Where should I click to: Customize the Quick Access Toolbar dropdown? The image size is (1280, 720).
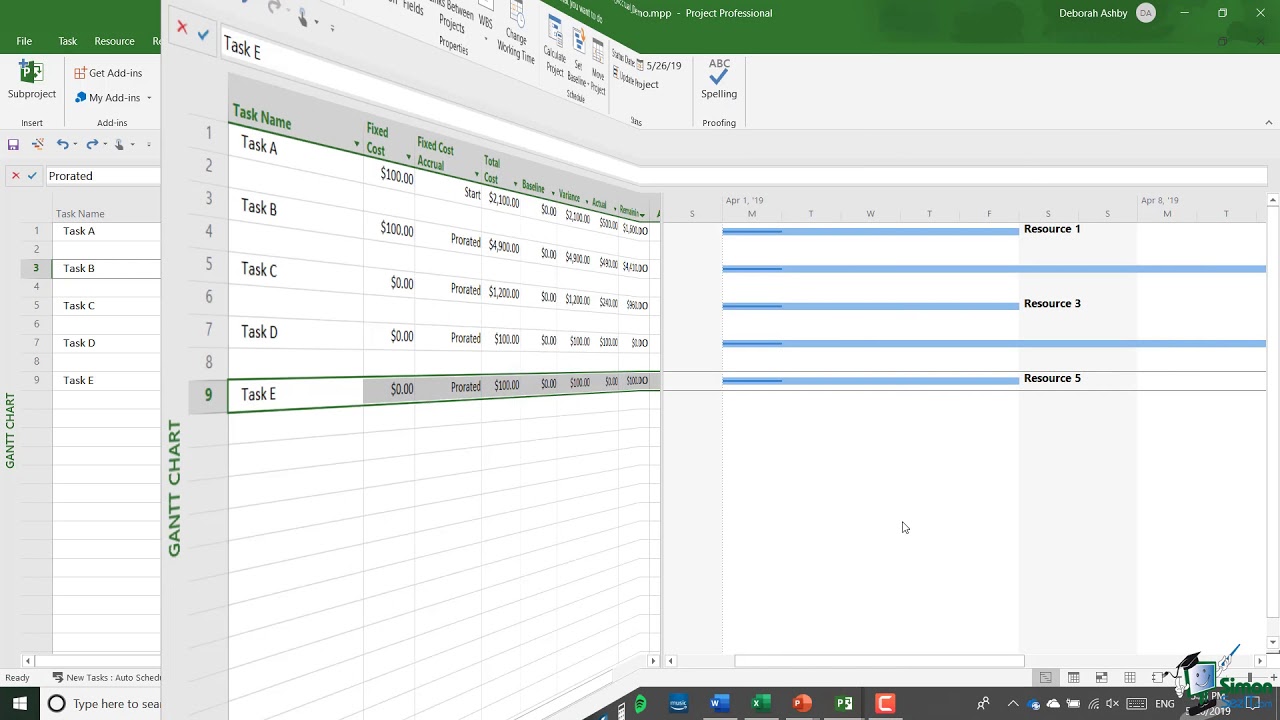(149, 145)
